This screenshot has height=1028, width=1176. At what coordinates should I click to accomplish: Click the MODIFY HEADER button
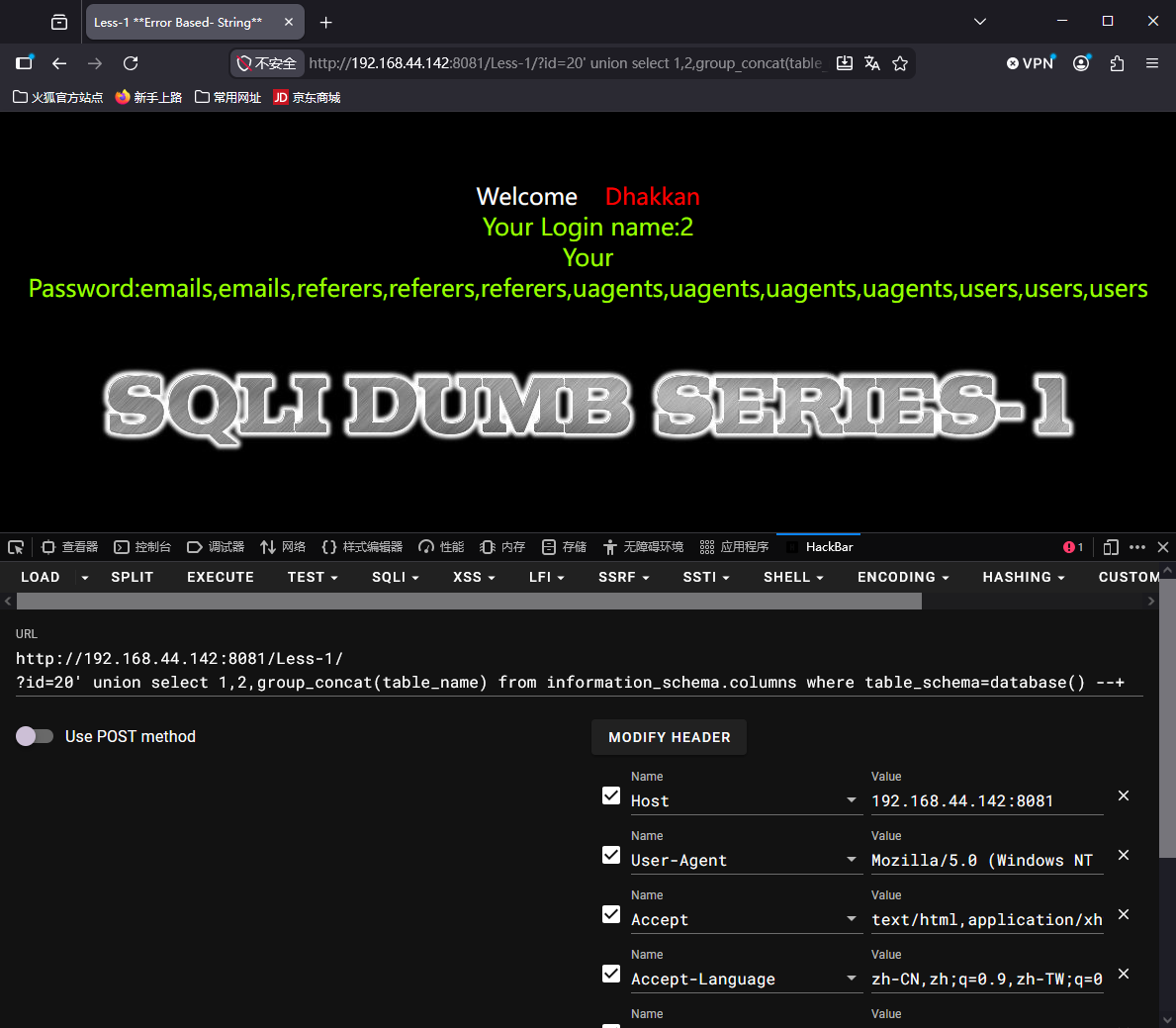coord(669,738)
